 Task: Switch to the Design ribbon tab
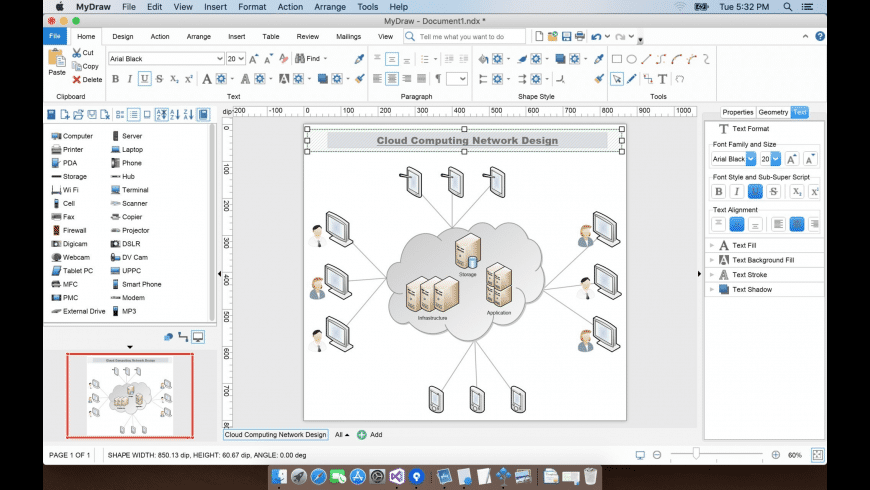coord(122,36)
